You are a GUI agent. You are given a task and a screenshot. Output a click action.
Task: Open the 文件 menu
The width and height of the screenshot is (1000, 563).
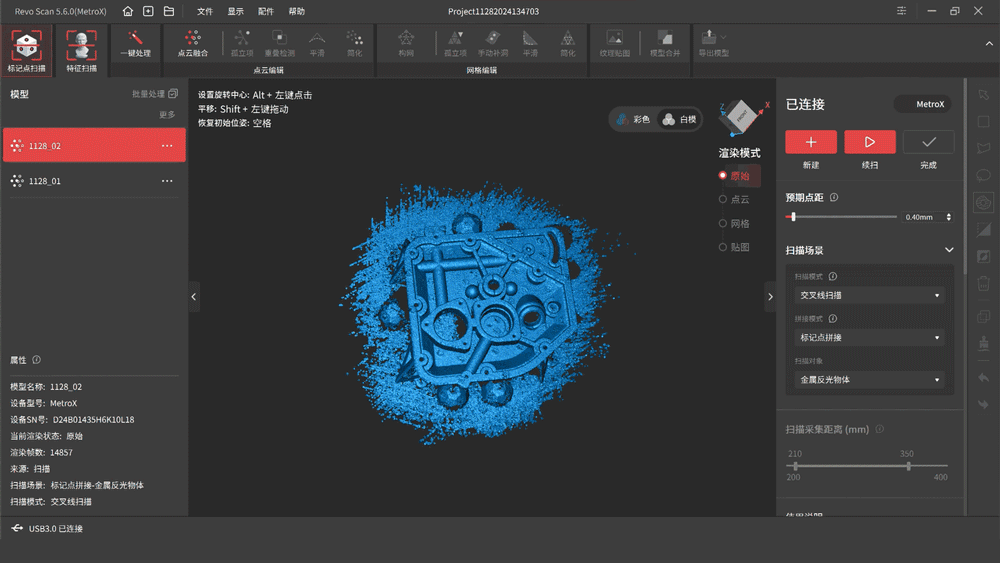(205, 11)
